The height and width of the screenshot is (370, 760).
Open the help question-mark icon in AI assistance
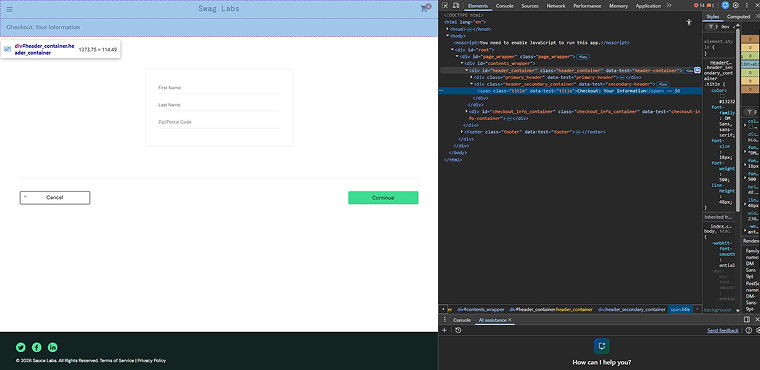(x=749, y=330)
